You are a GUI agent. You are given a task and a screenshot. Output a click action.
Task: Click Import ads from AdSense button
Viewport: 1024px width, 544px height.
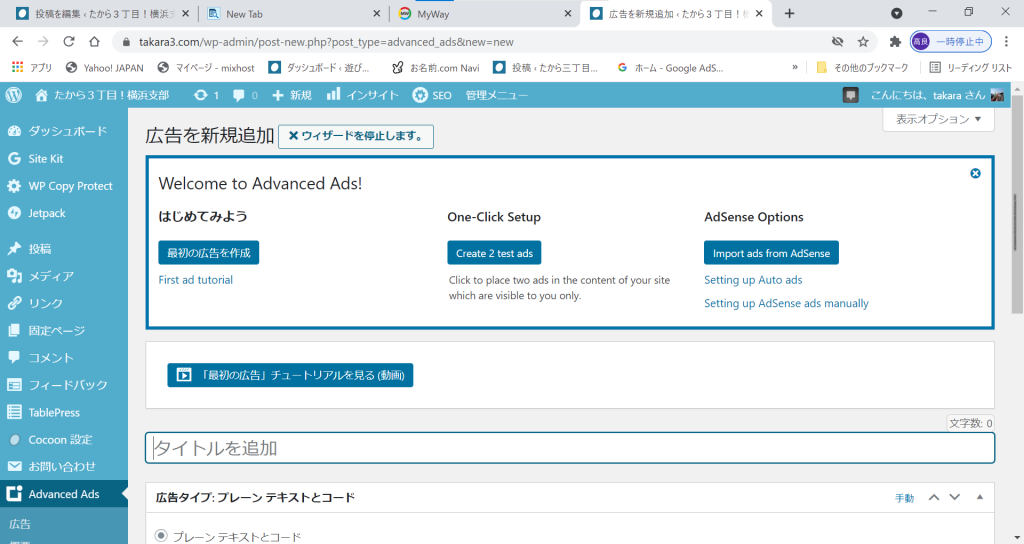(x=771, y=253)
